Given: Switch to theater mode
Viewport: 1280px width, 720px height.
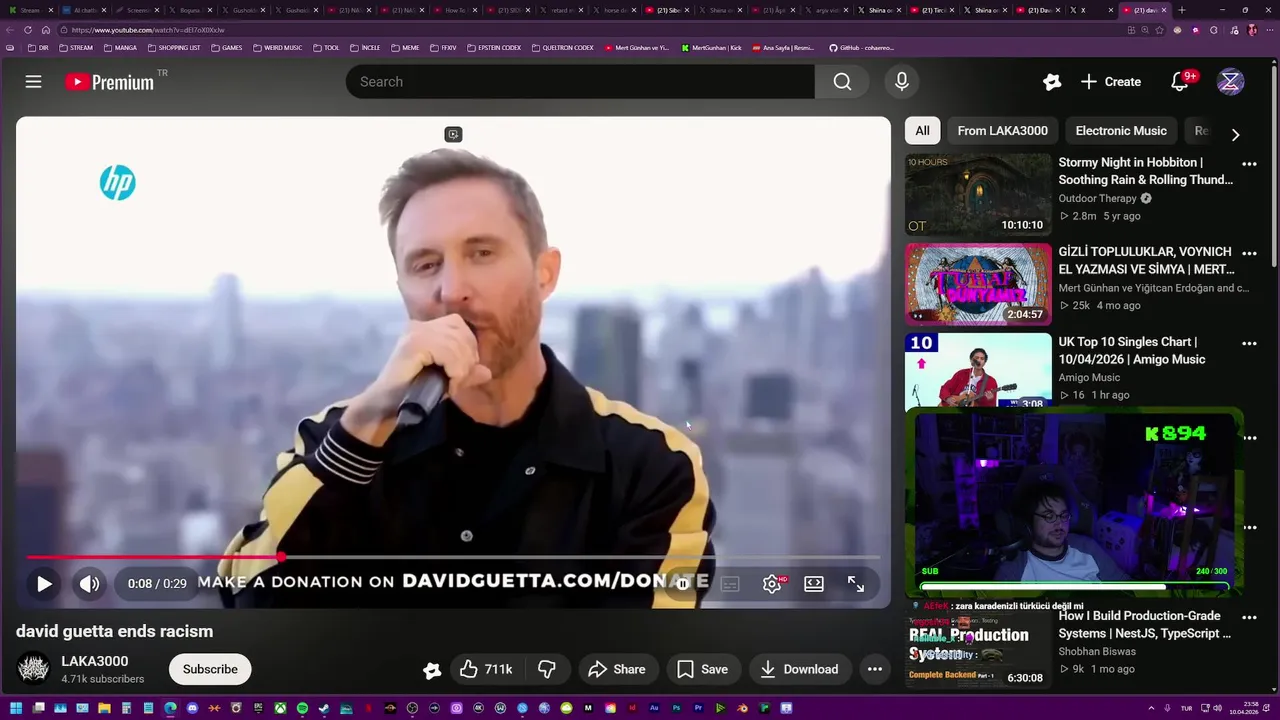Looking at the screenshot, I should pos(814,584).
